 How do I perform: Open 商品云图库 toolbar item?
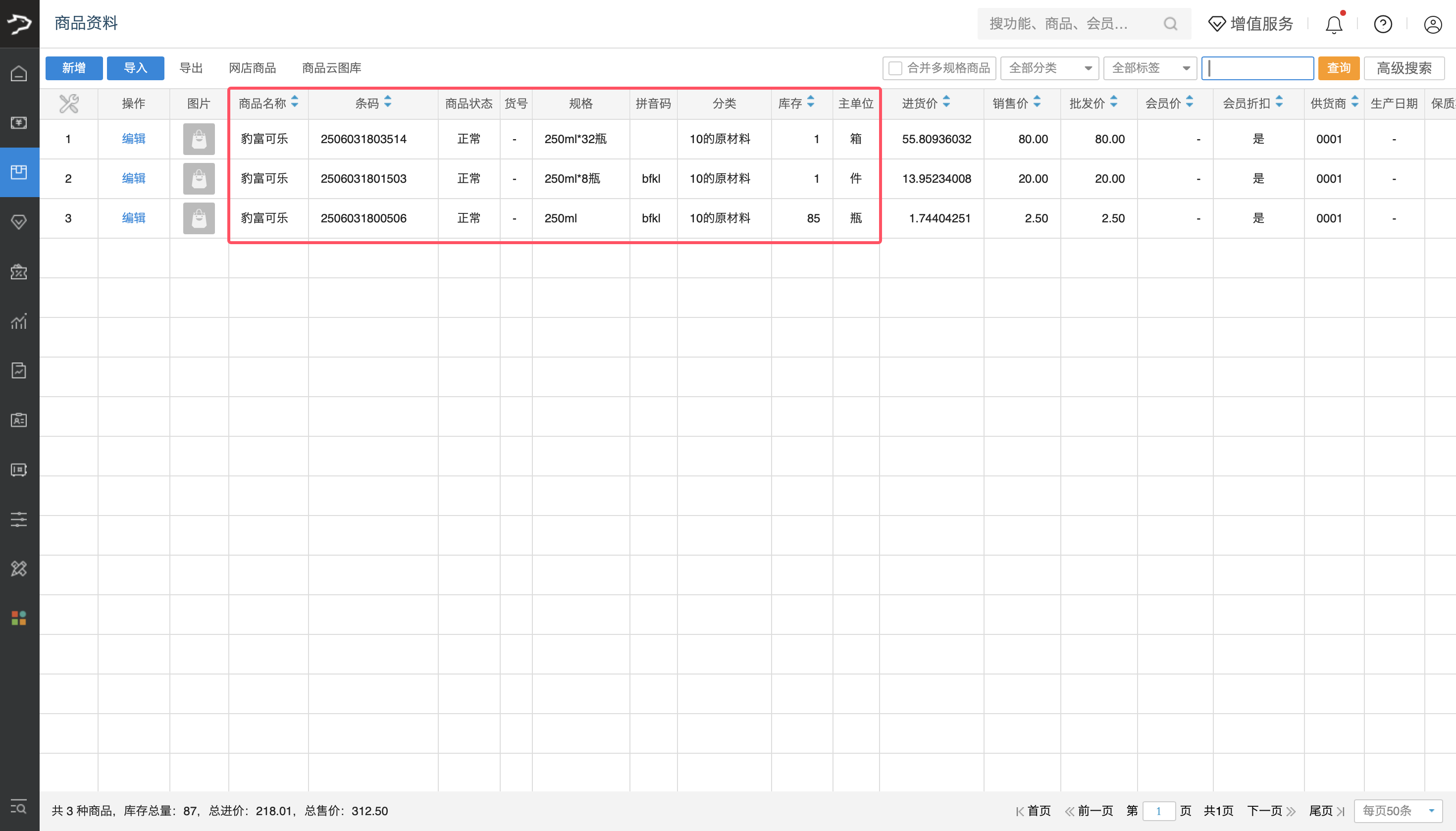coord(332,68)
